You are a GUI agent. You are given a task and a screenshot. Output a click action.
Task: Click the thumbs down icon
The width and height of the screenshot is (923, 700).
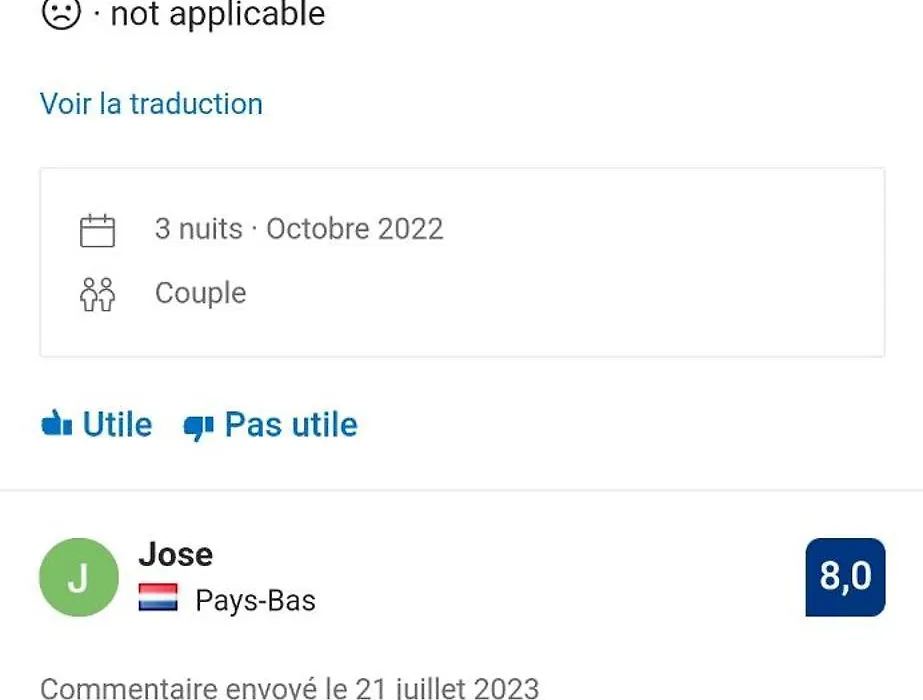(198, 428)
